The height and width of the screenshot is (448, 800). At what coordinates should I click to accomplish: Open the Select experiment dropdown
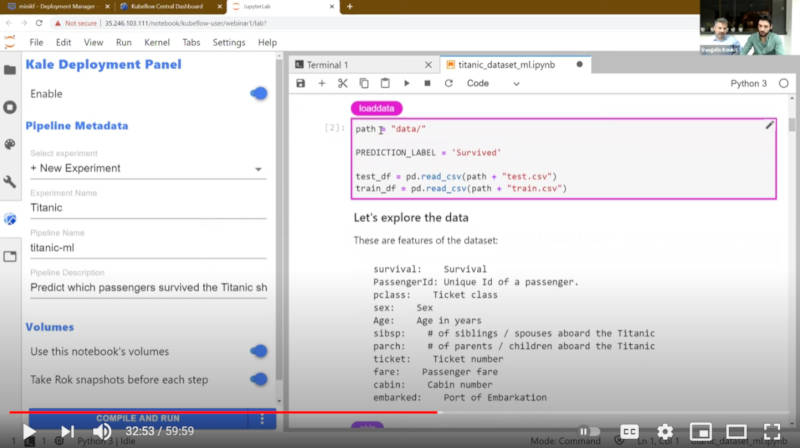coord(148,168)
